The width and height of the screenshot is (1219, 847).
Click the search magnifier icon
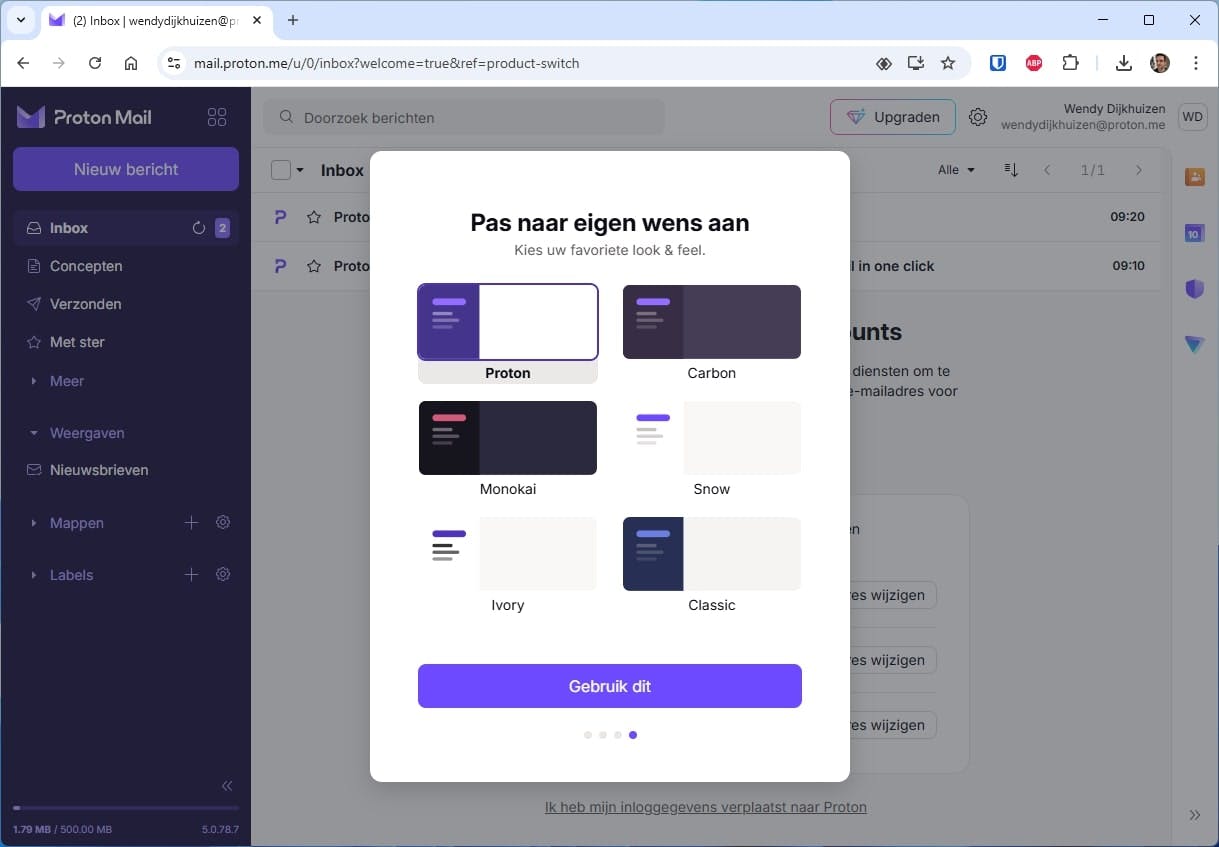(x=286, y=117)
